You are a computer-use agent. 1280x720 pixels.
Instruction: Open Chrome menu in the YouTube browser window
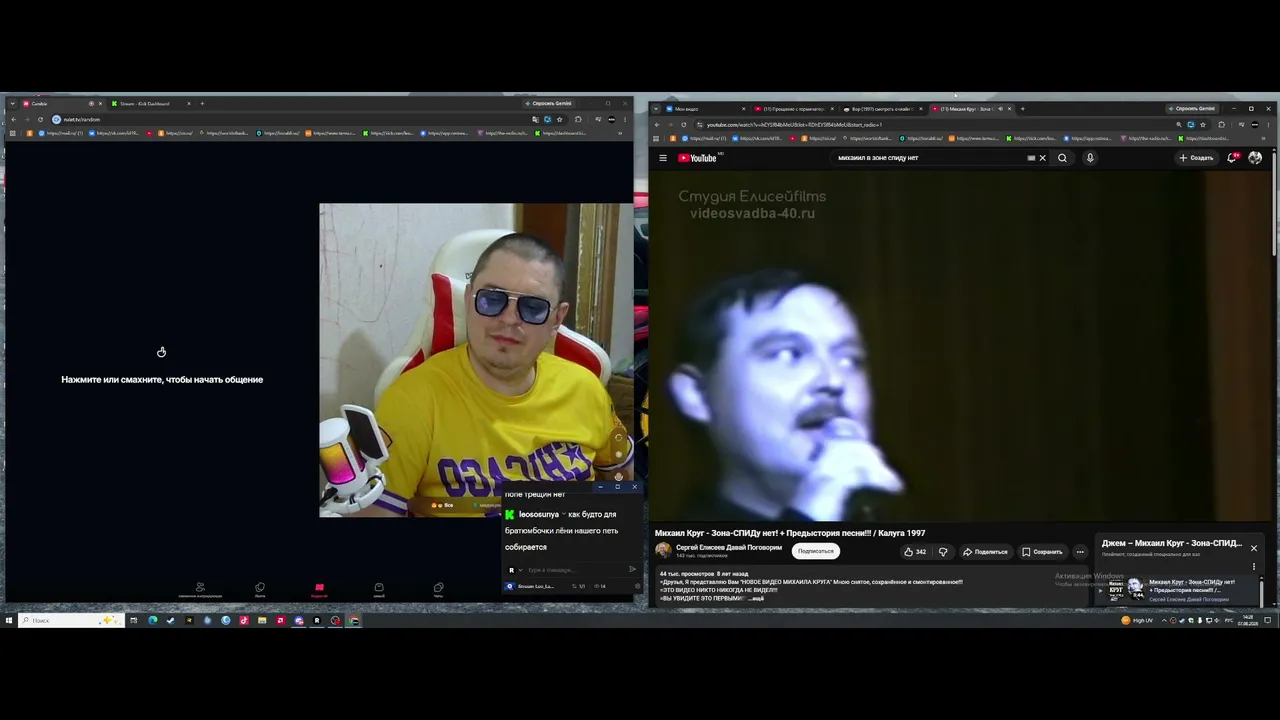[1269, 125]
